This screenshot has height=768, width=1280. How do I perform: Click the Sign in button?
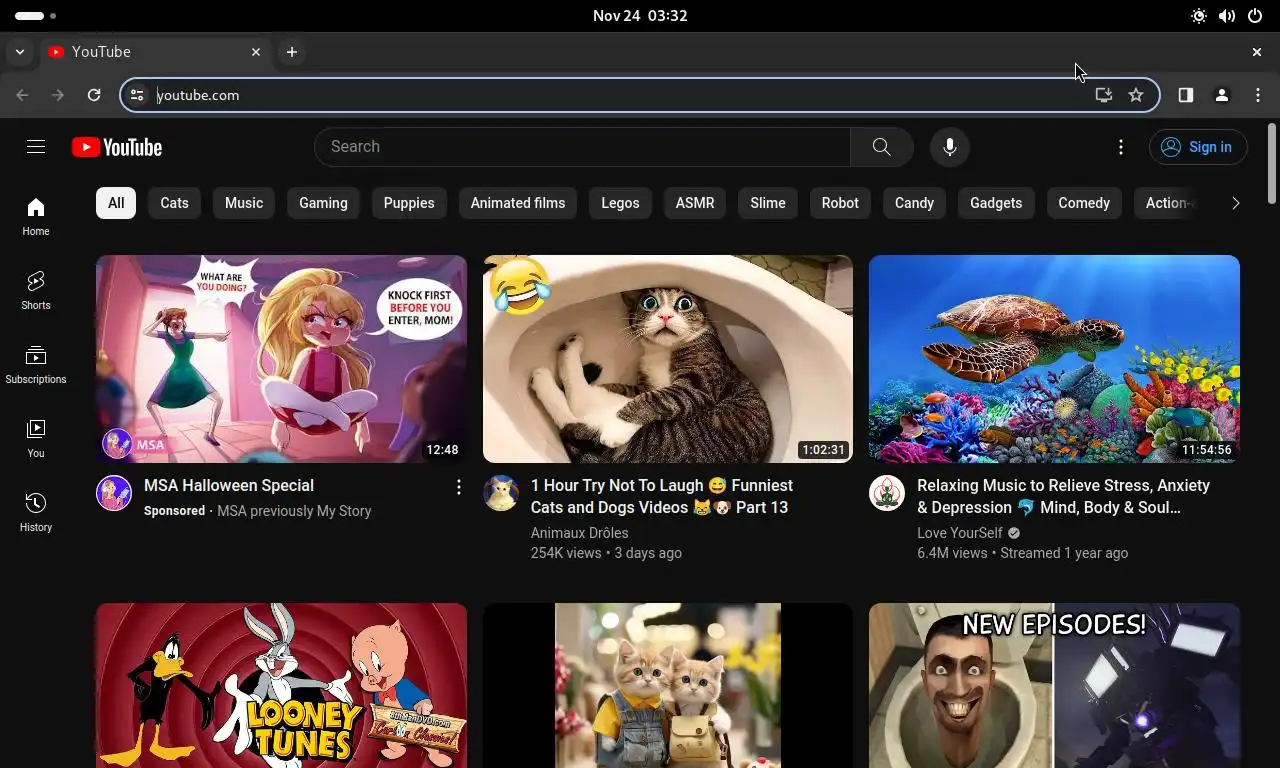[x=1198, y=147]
